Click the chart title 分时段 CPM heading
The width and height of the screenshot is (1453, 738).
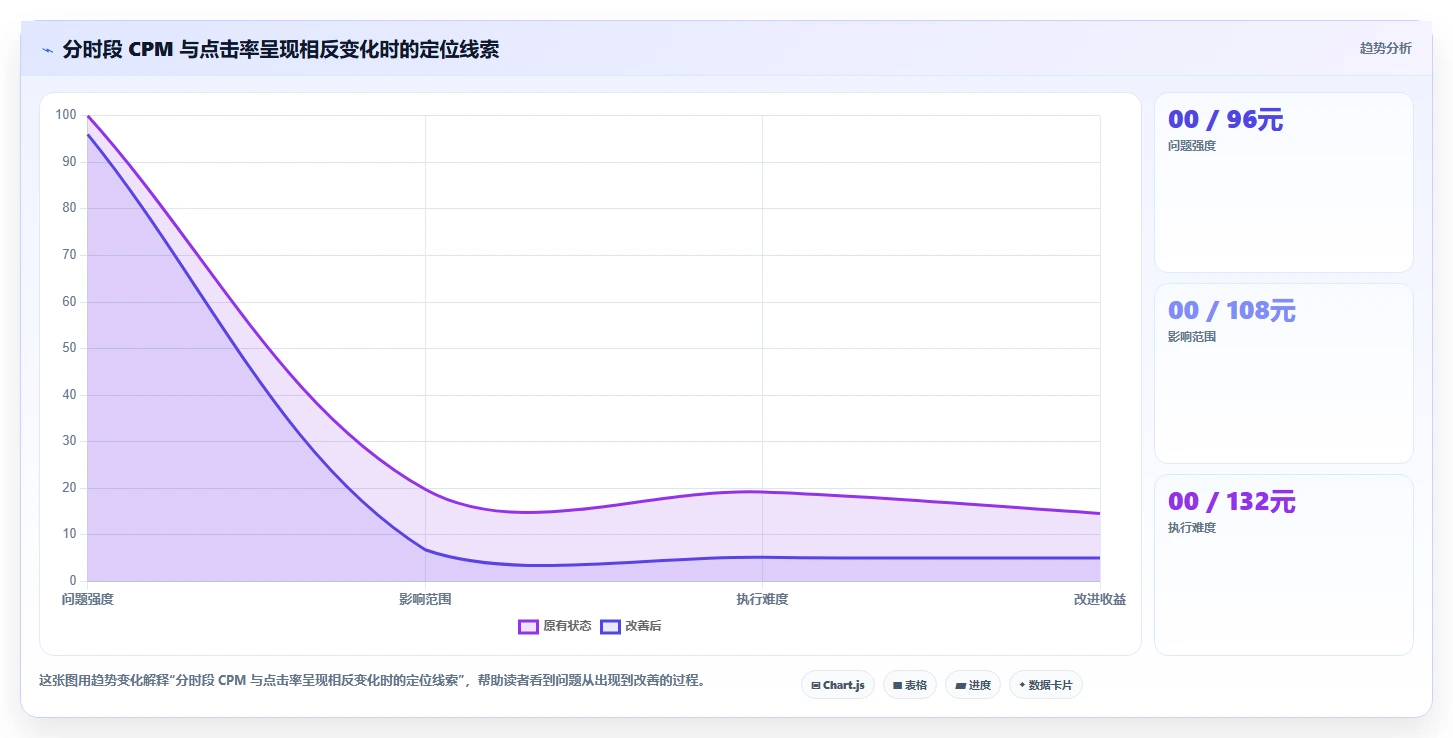point(280,49)
